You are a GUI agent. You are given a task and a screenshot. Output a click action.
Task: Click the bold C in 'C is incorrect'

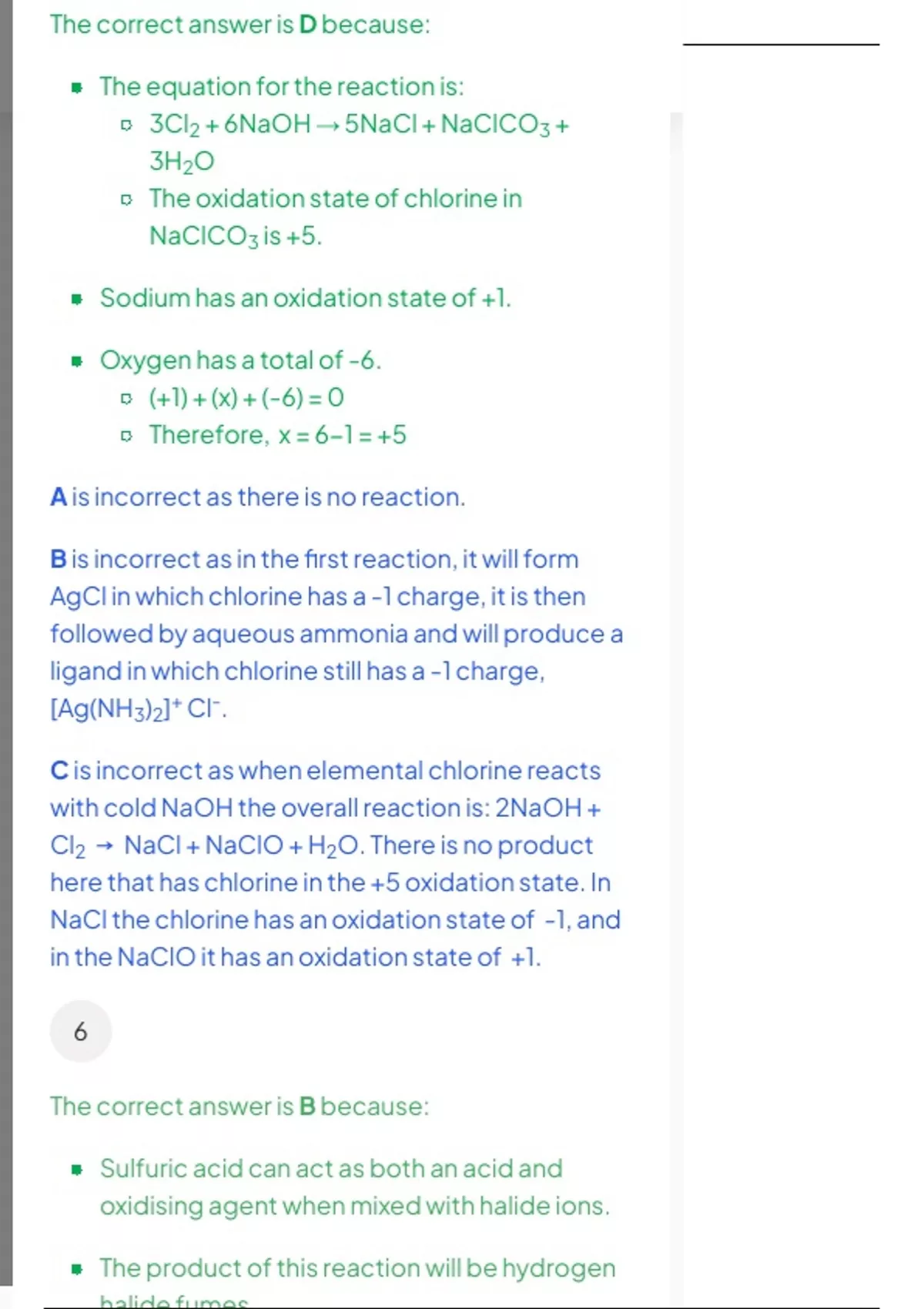[59, 771]
